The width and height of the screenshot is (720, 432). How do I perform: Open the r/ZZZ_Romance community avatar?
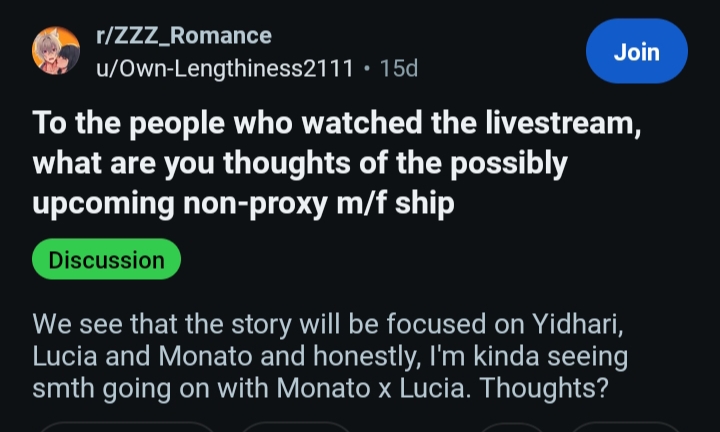point(57,50)
